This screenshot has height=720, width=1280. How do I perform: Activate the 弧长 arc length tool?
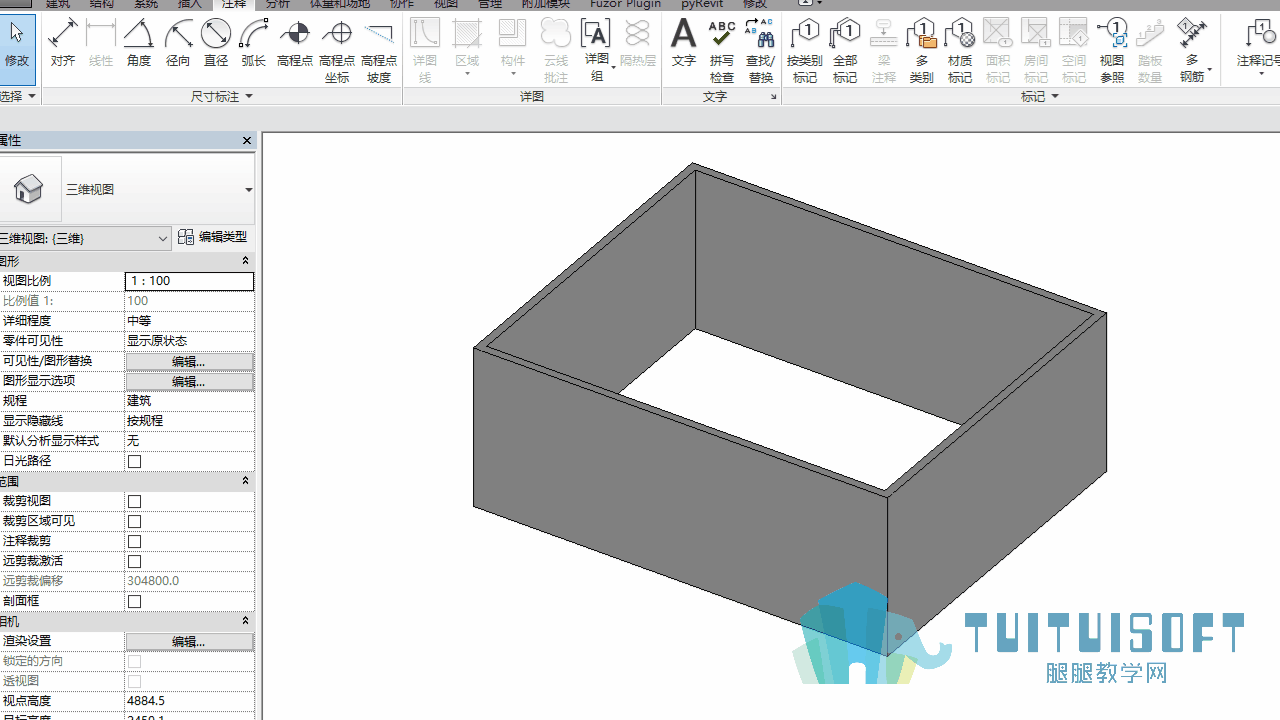coord(254,44)
